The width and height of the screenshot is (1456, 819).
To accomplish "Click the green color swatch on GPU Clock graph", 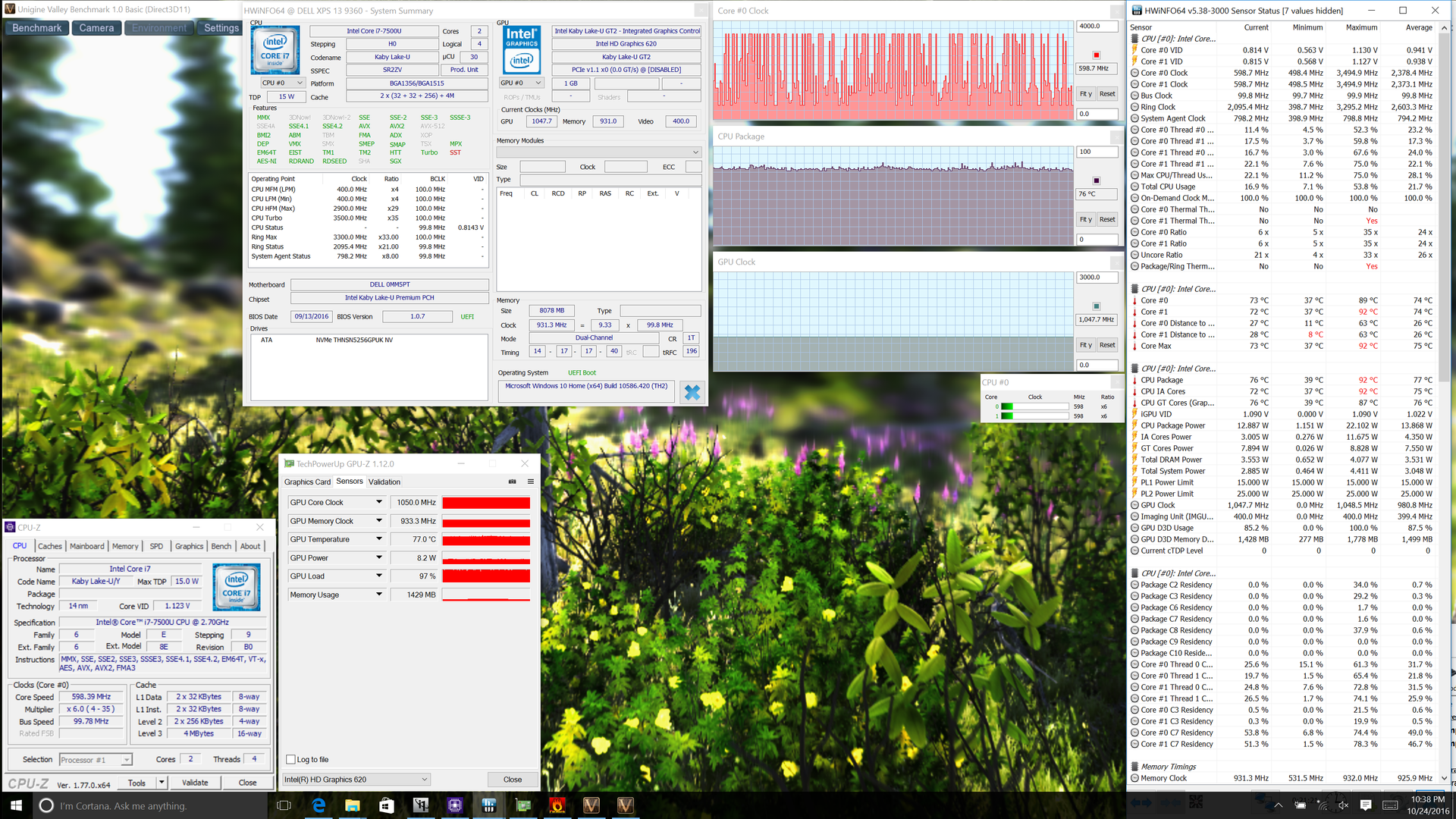I will [1096, 306].
